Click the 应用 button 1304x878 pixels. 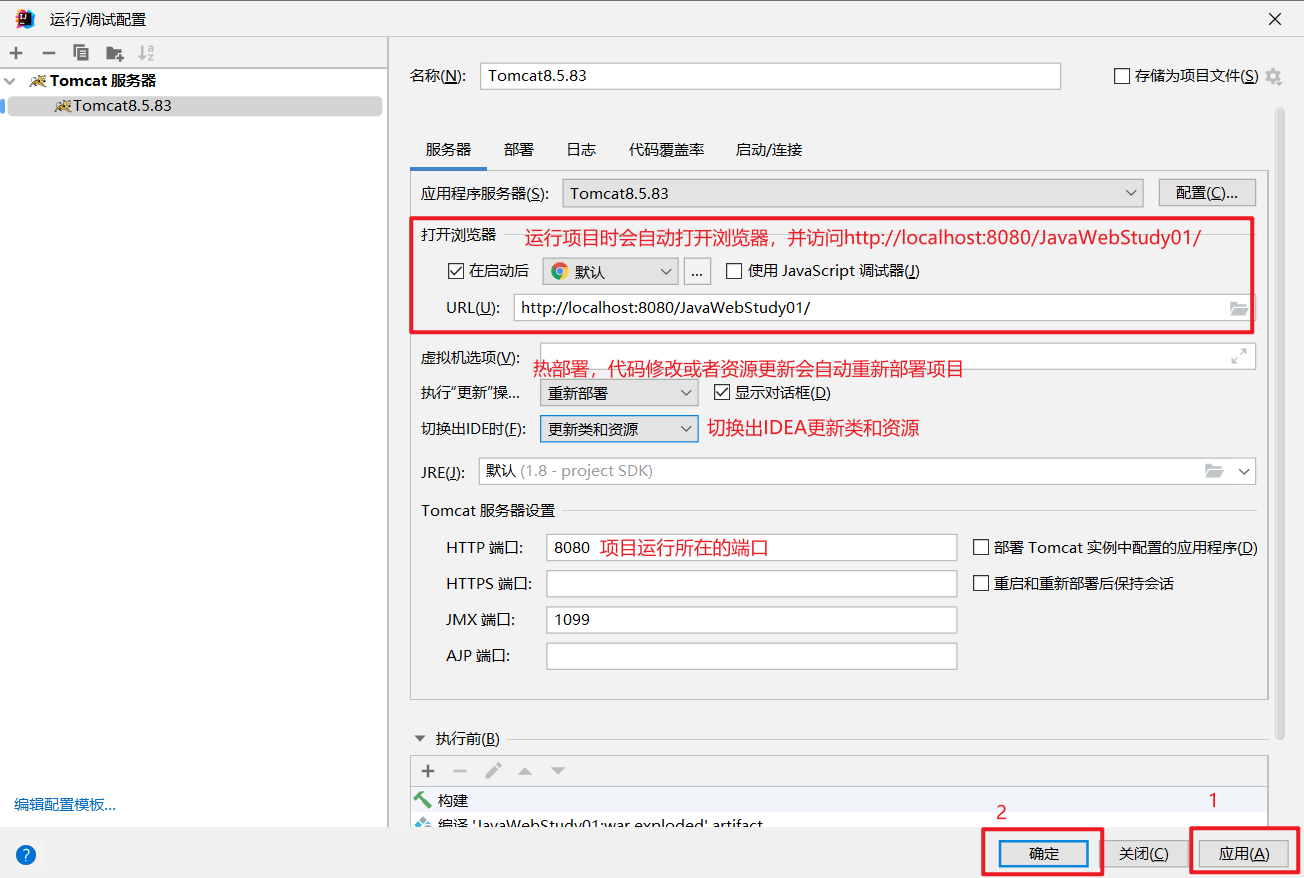coord(1244,854)
